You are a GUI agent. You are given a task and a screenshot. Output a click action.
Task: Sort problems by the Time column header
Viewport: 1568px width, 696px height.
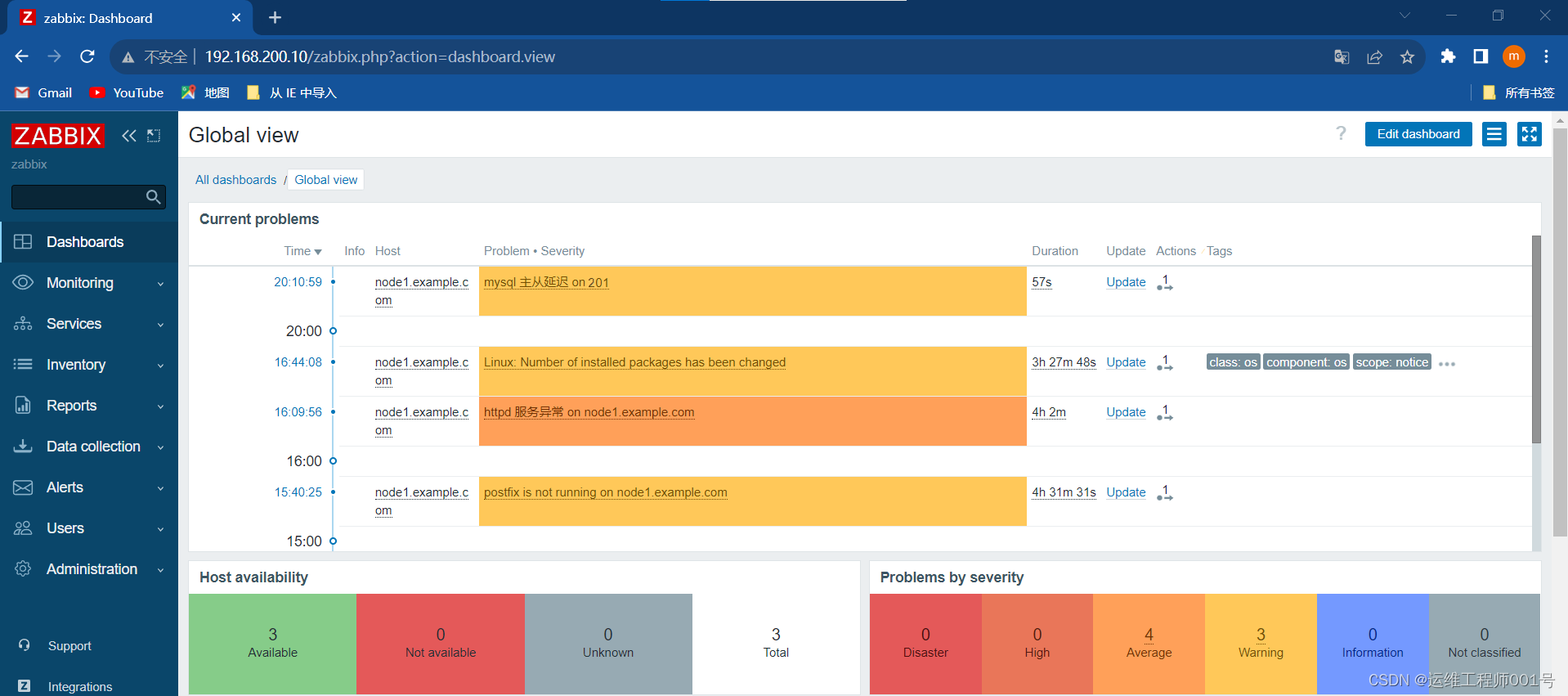[302, 251]
